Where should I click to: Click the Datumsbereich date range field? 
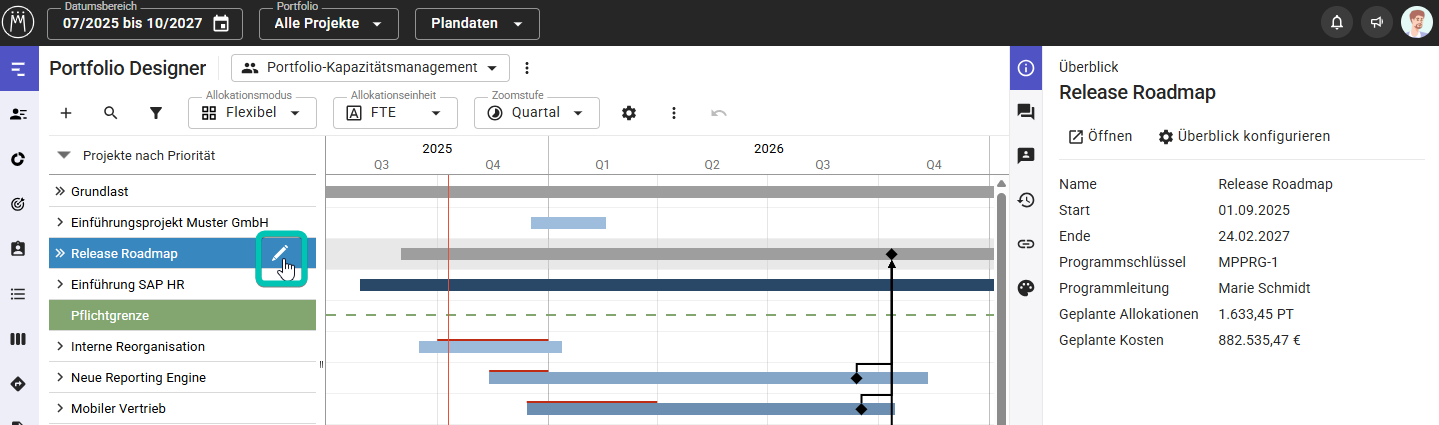tap(145, 23)
